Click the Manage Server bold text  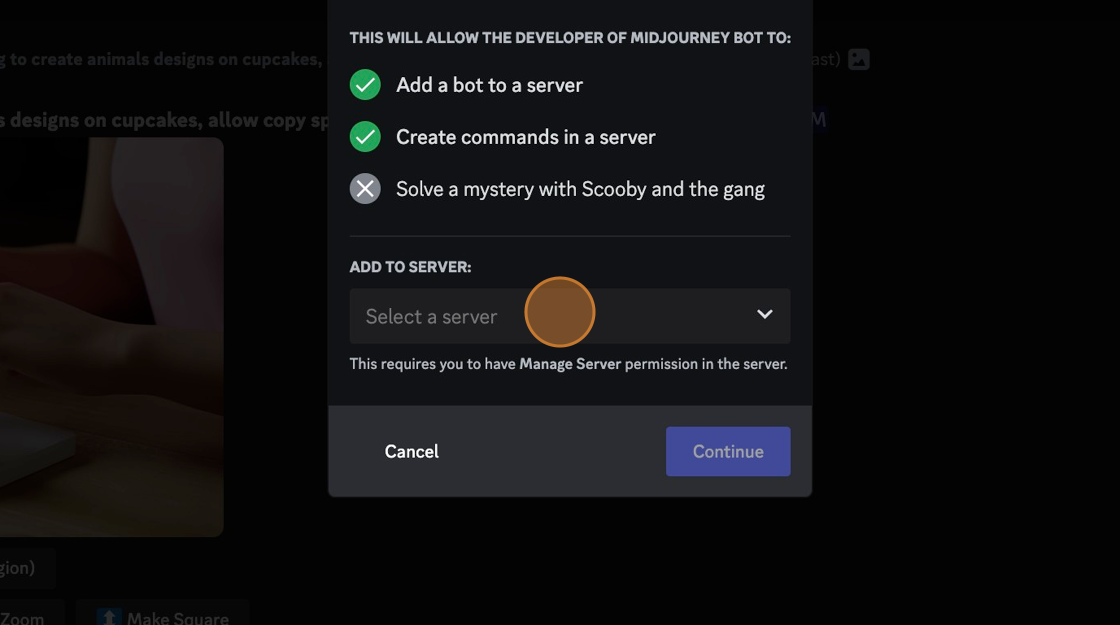coord(570,364)
